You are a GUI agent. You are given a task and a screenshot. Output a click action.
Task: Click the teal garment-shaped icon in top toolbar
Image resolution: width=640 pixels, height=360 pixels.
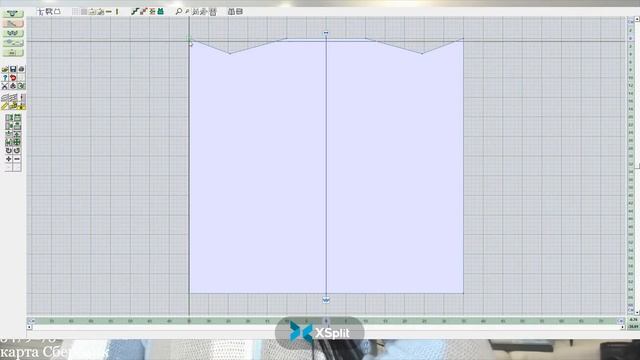[160, 11]
